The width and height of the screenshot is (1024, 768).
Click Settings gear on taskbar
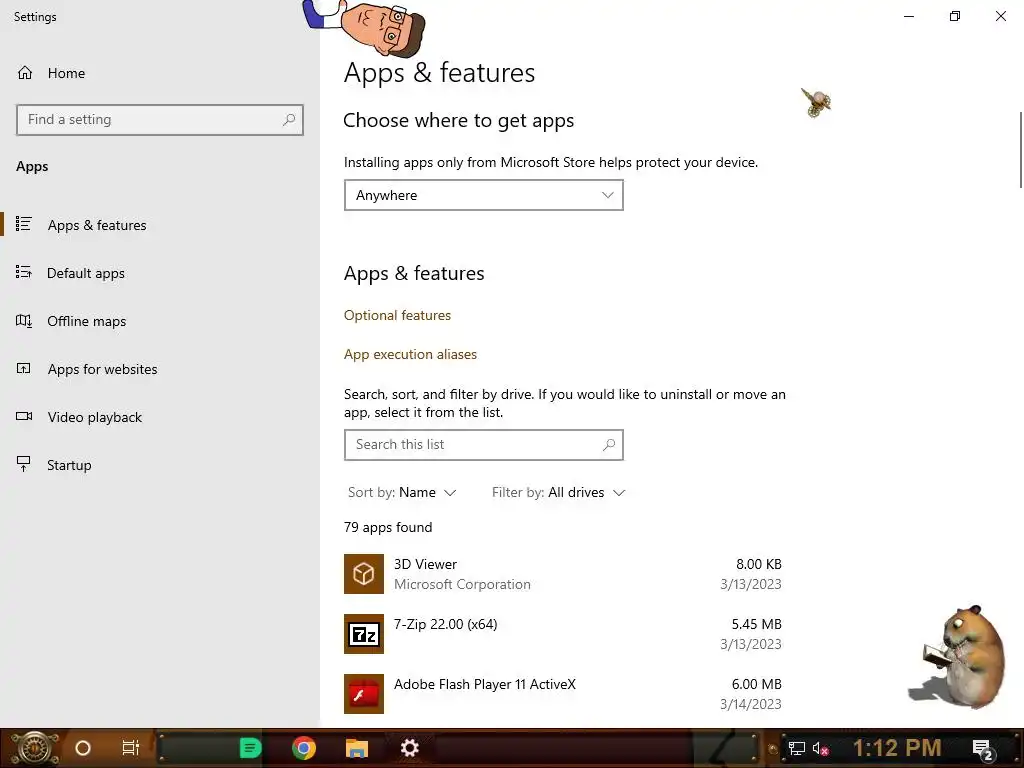(409, 748)
